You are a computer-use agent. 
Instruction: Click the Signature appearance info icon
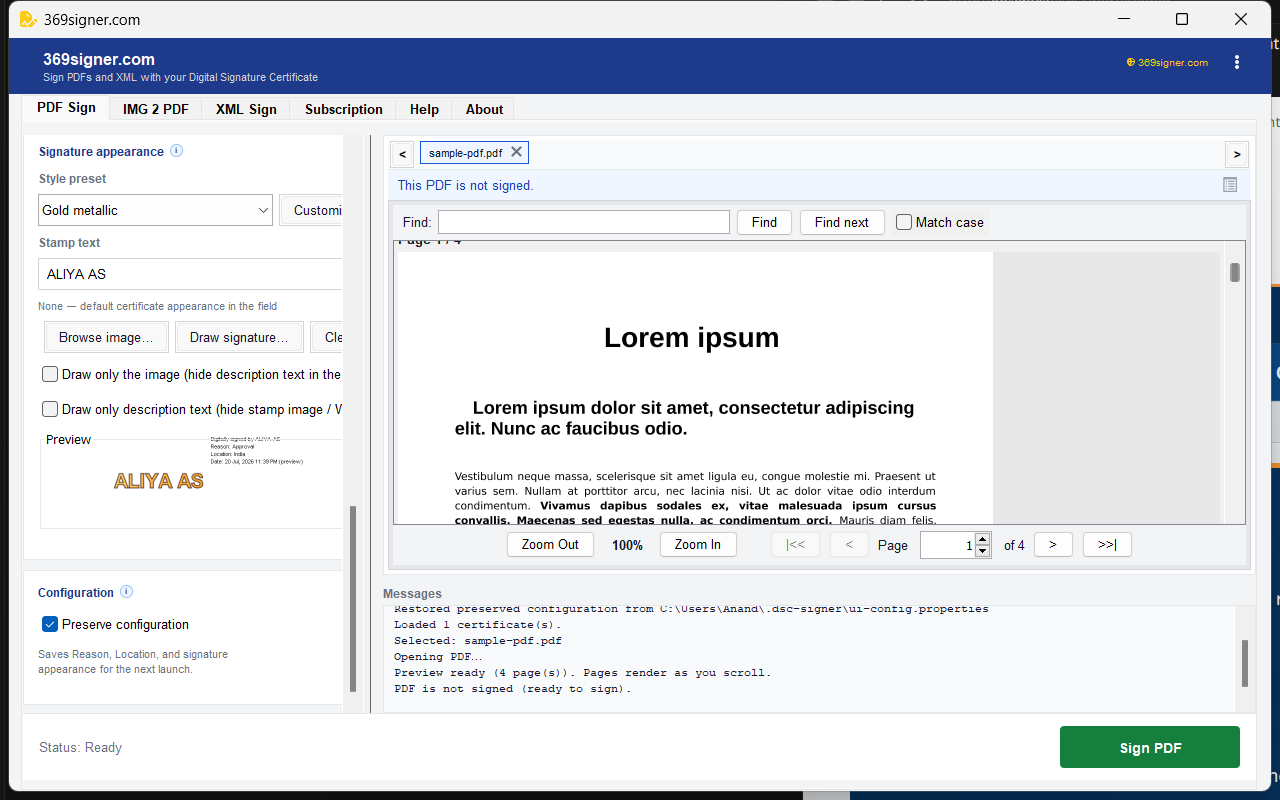pos(177,151)
